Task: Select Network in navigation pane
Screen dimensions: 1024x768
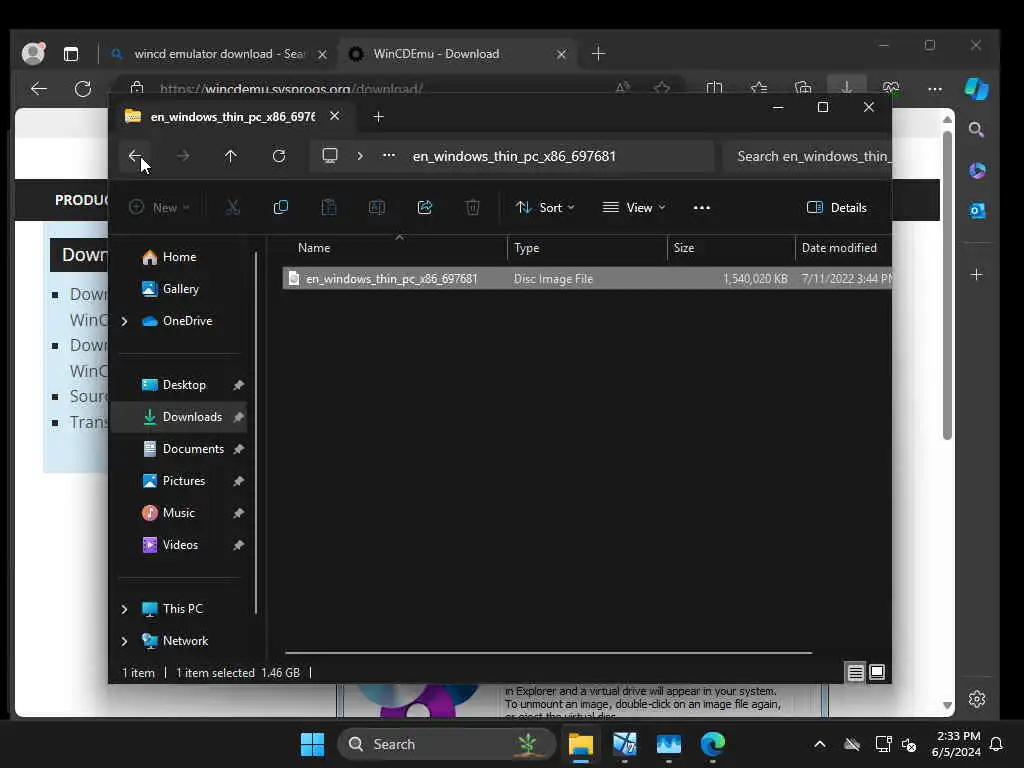Action: [185, 641]
